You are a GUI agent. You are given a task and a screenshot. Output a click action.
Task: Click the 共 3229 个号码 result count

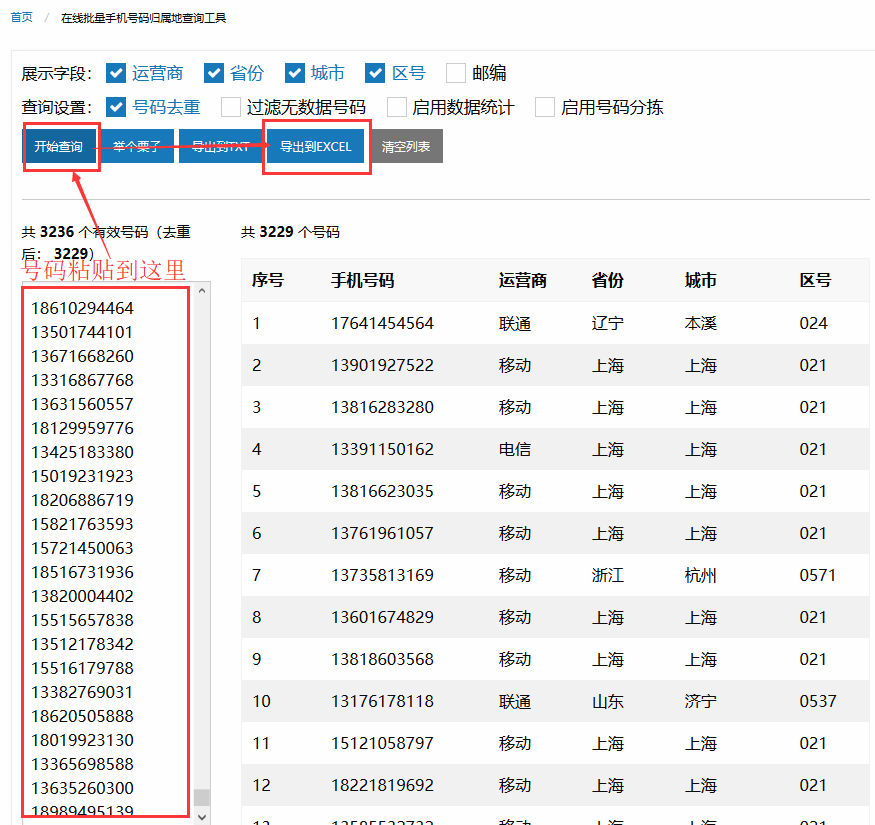tap(290, 232)
